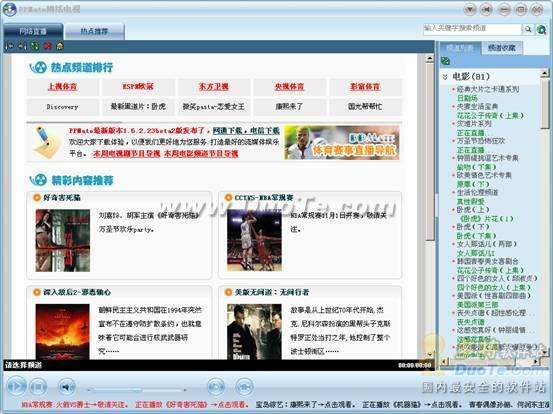Open the ESPN channel link
Screen dimensions: 553x414
pos(138,87)
